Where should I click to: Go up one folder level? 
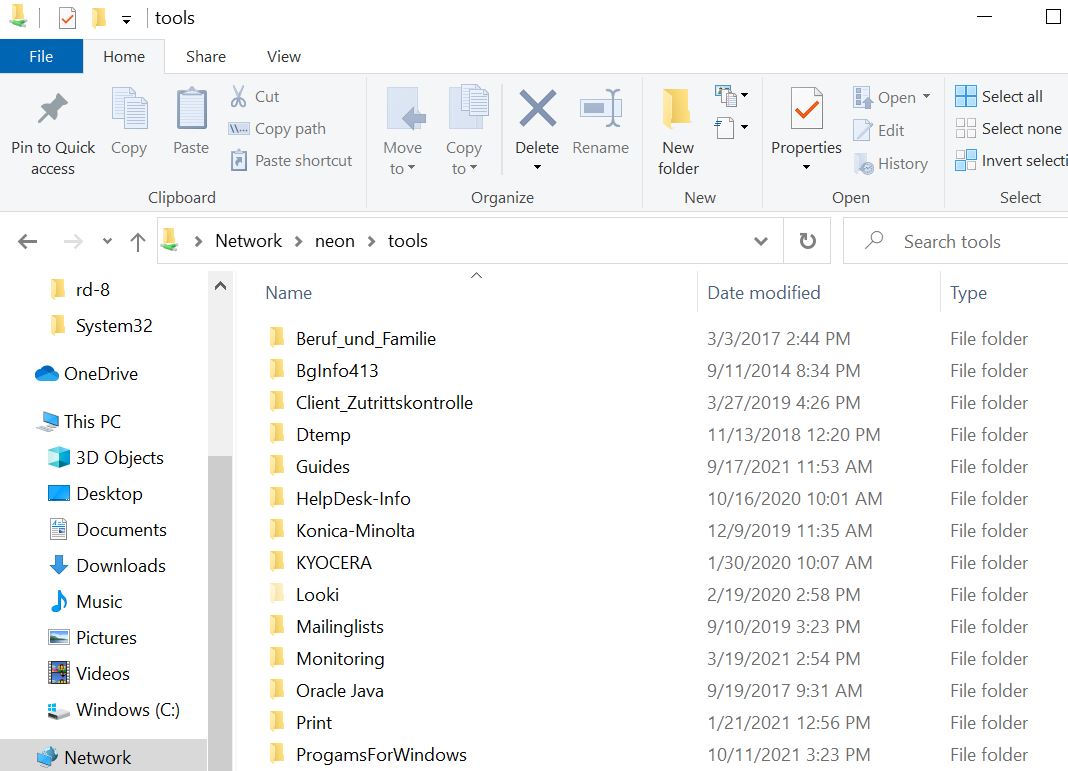[x=138, y=241]
